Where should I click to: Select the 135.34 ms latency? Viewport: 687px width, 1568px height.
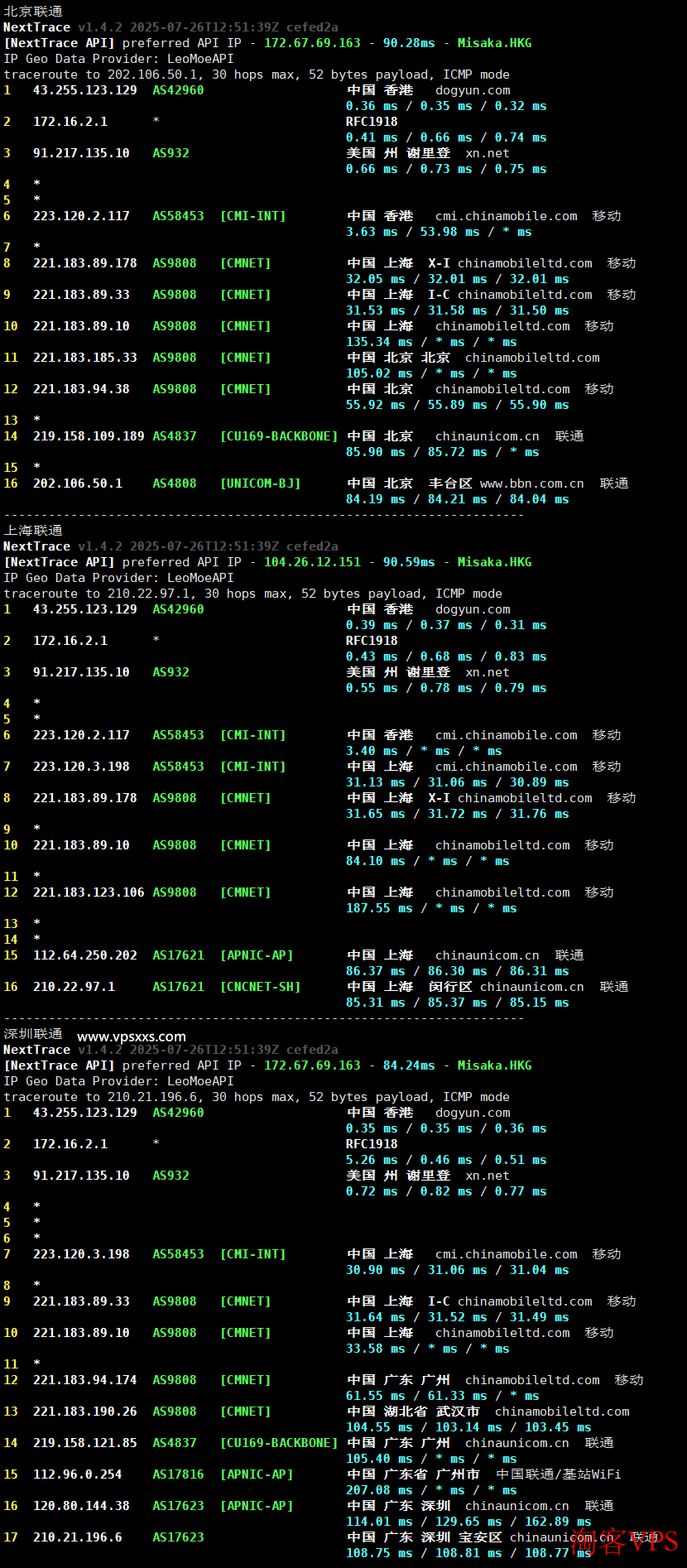coord(379,342)
